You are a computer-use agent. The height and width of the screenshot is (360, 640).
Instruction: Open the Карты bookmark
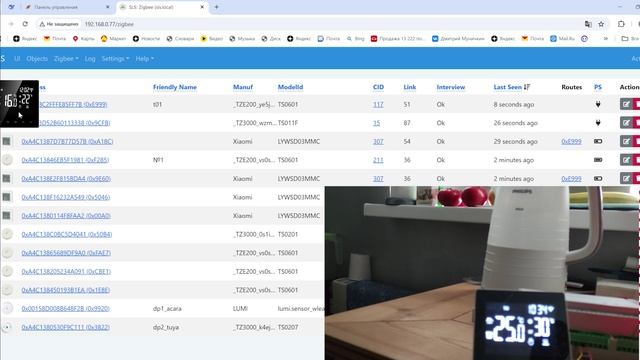click(x=83, y=38)
